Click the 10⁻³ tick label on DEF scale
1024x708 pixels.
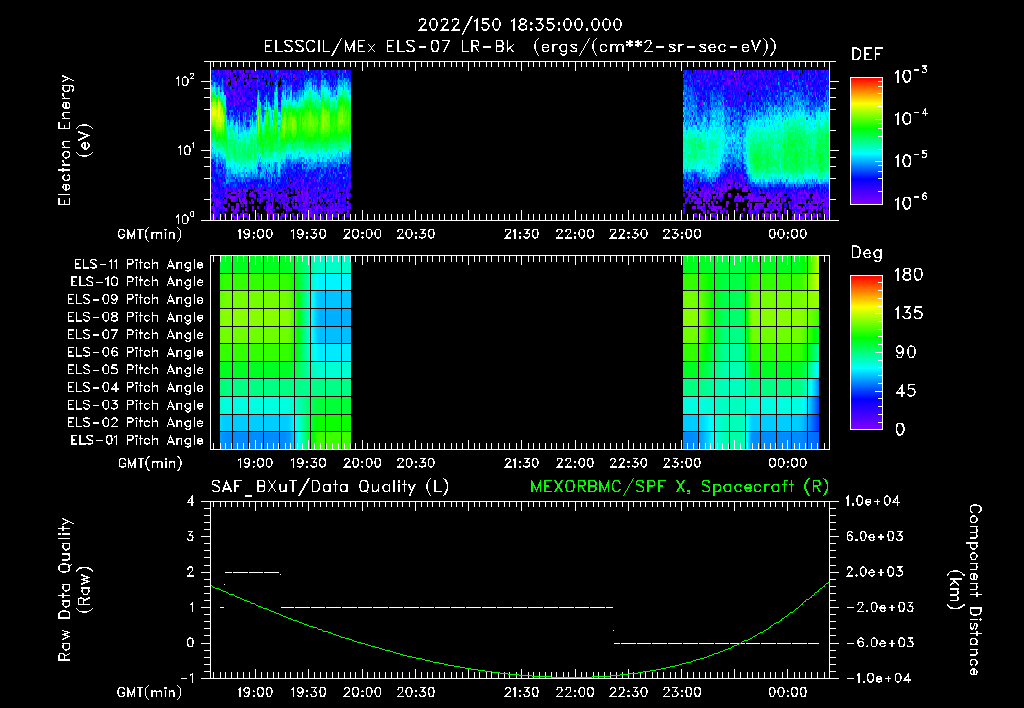(910, 76)
